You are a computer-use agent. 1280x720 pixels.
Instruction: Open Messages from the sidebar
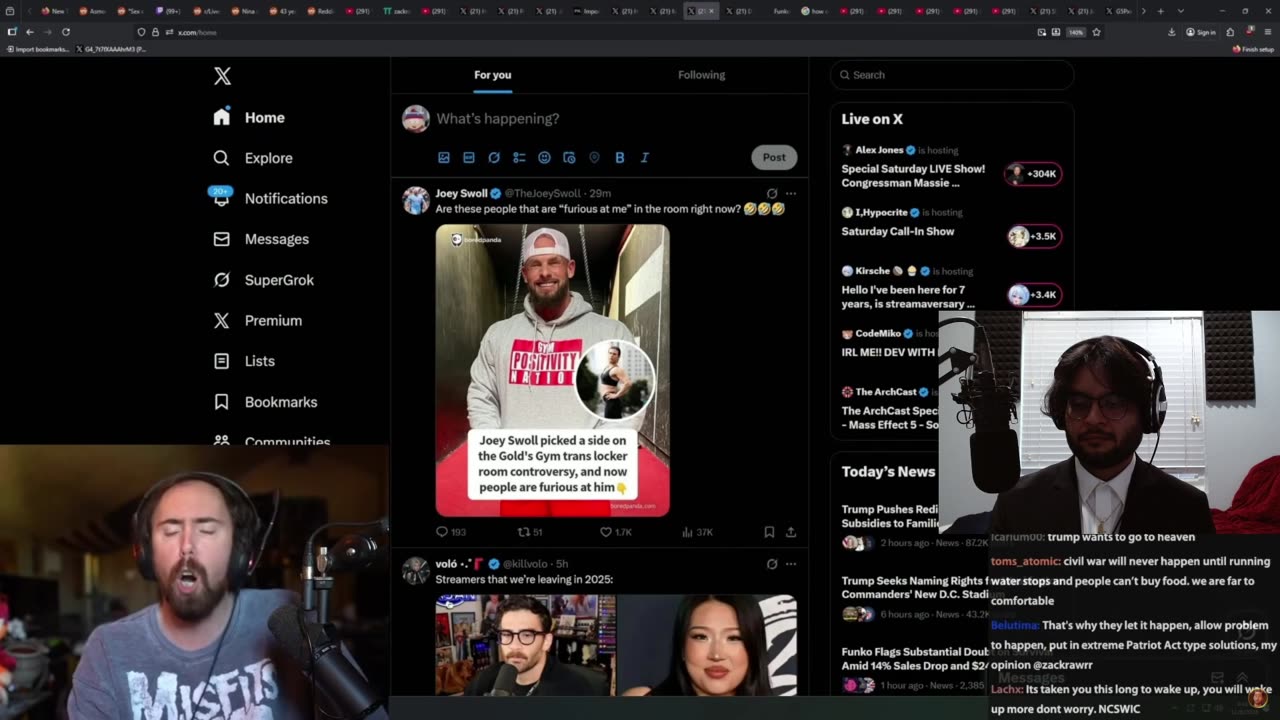point(261,239)
